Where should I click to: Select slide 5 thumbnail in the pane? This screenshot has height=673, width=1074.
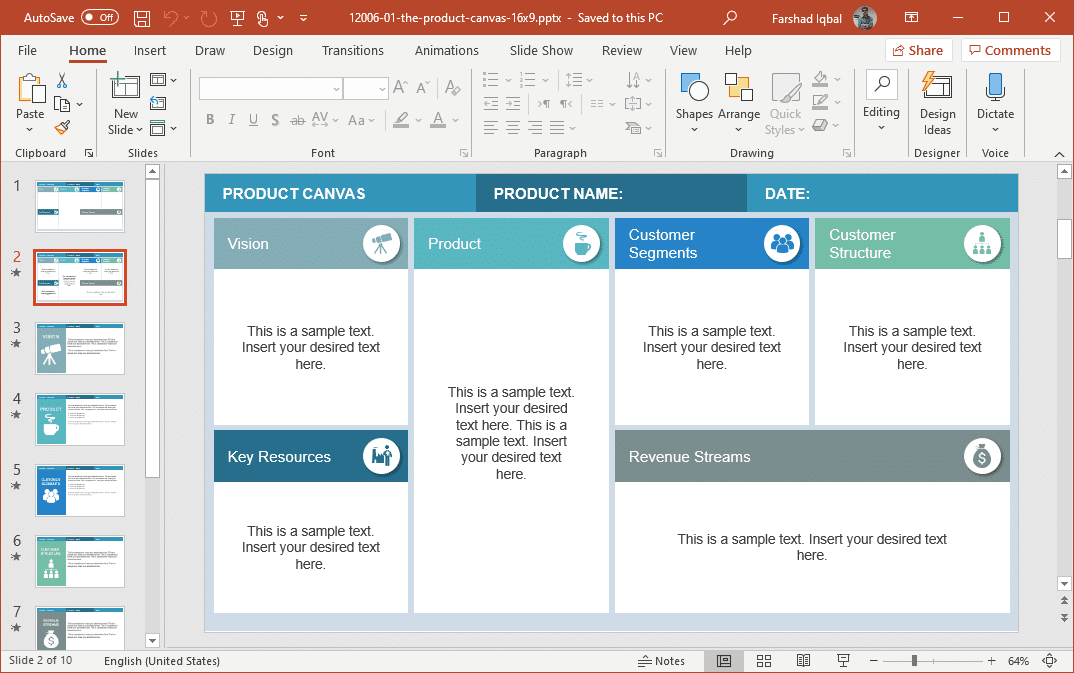point(79,491)
